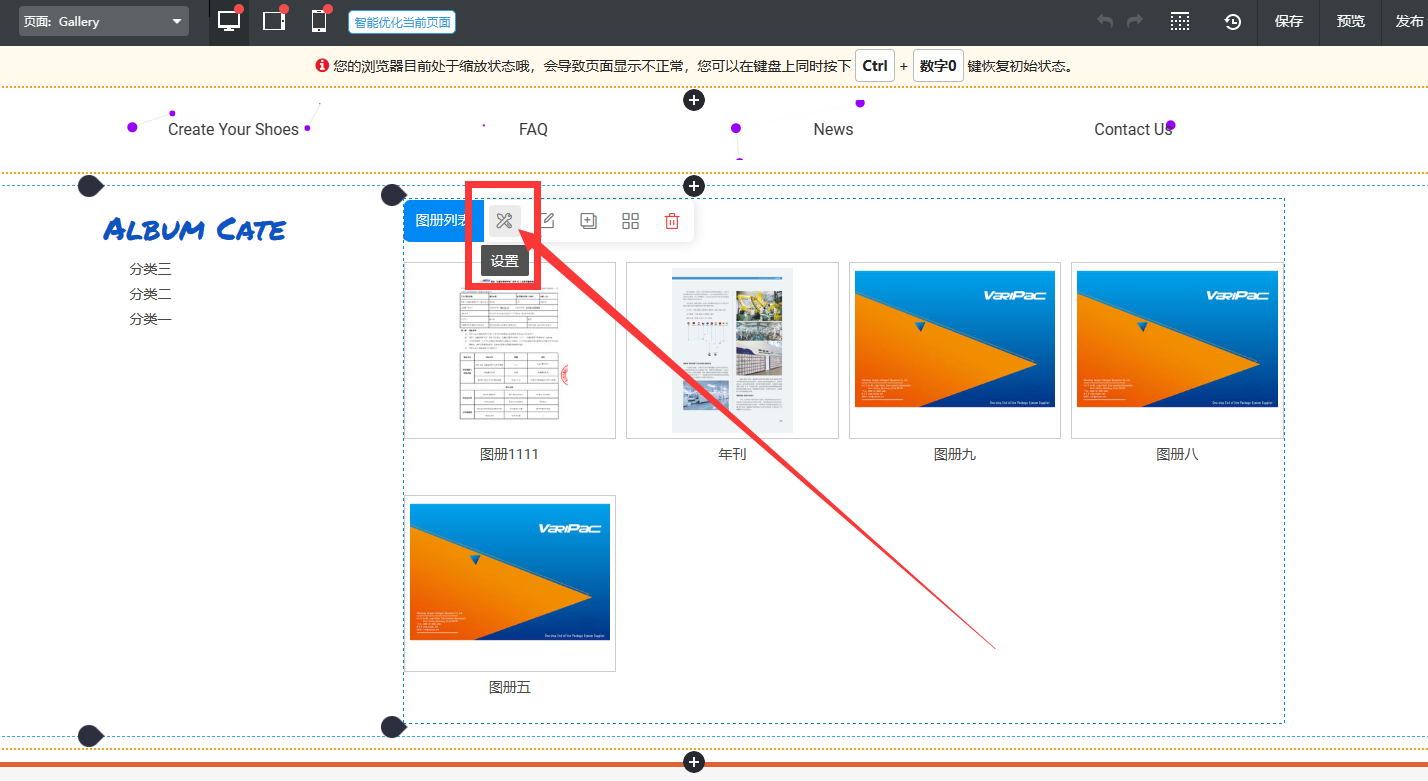Click the edit pencil icon in album toolbar
1428x781 pixels.
click(547, 221)
